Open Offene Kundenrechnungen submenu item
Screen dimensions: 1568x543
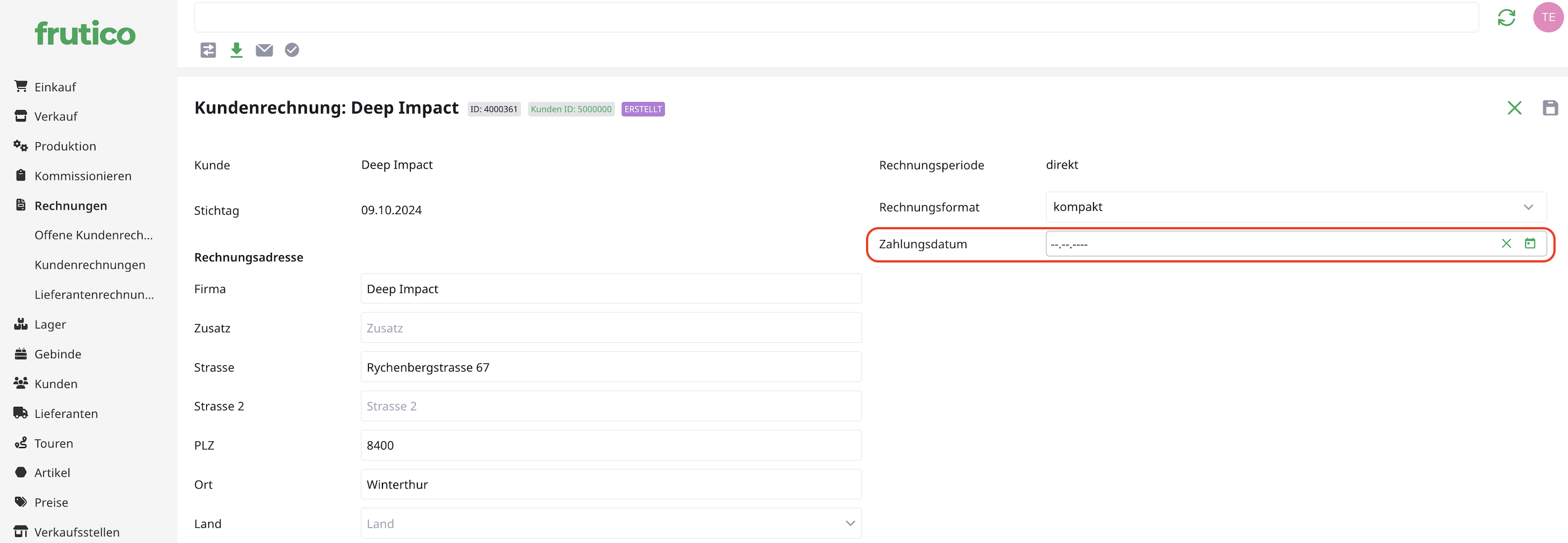pos(94,234)
